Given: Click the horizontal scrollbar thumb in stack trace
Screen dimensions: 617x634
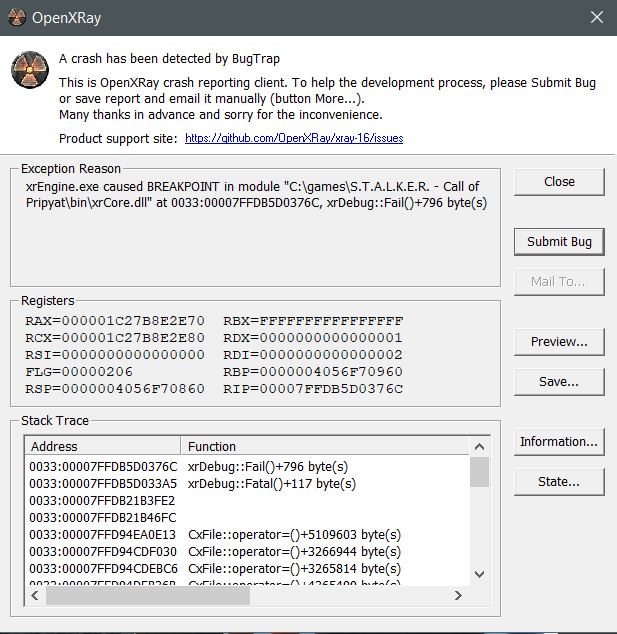Looking at the screenshot, I should point(148,596).
